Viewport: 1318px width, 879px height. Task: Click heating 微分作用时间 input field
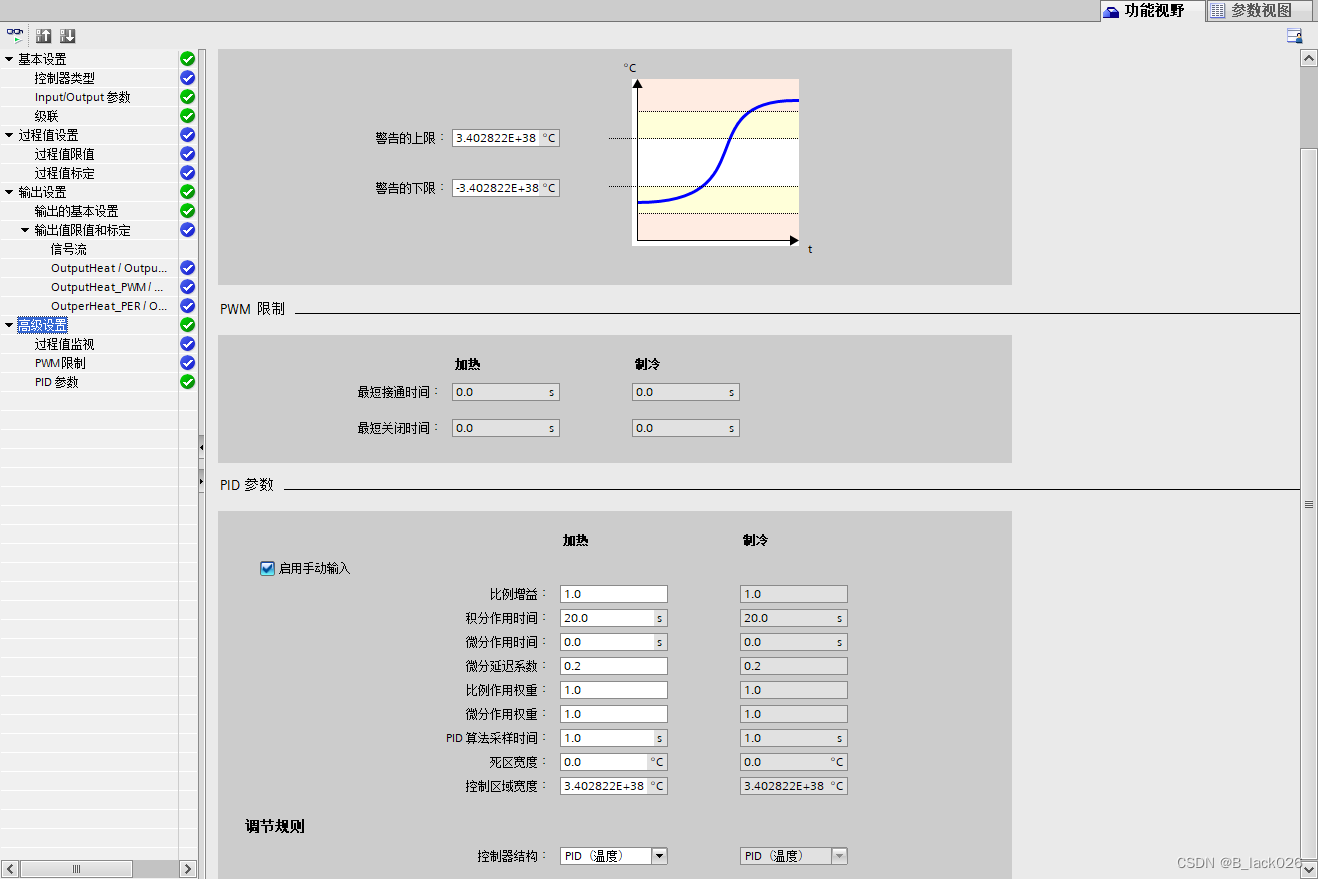click(x=614, y=642)
